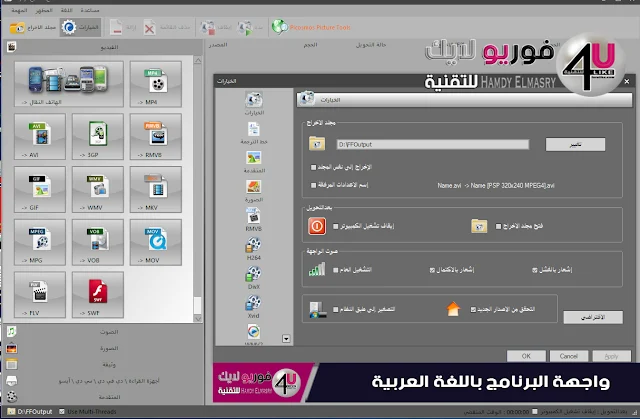Viewport: 640px width, 419px height.
Task: Open RMVB settings in options sidebar
Action: click(253, 220)
